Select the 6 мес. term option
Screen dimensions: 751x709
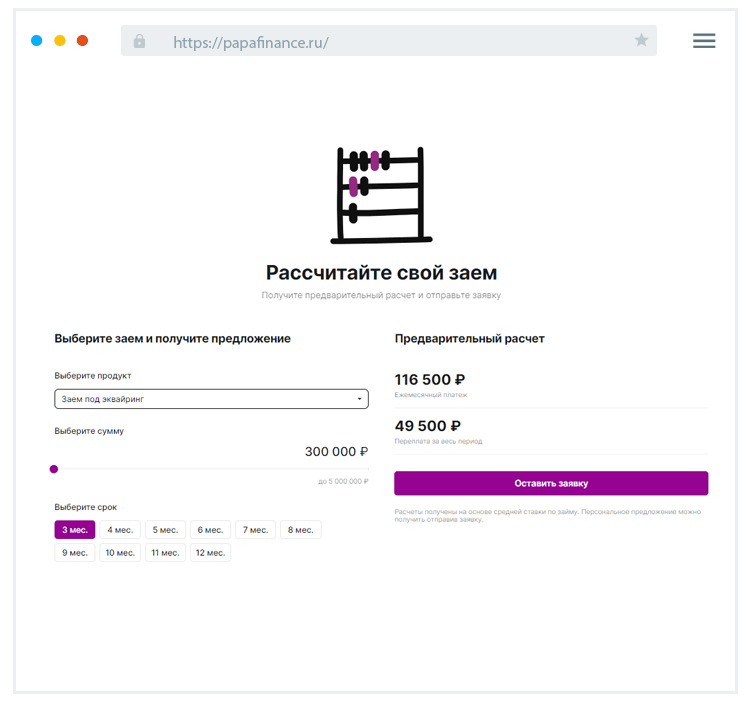(210, 530)
